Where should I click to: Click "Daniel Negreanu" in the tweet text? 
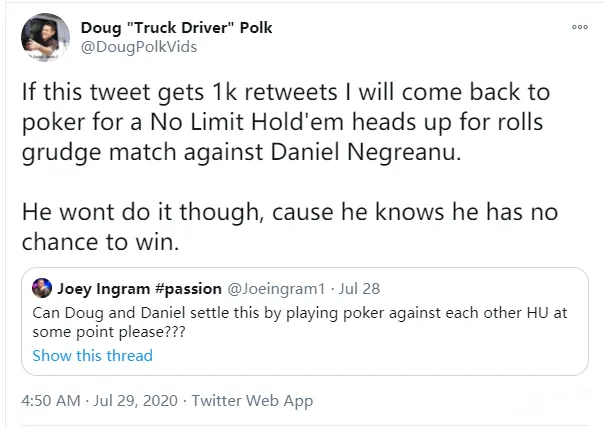[x=366, y=152]
